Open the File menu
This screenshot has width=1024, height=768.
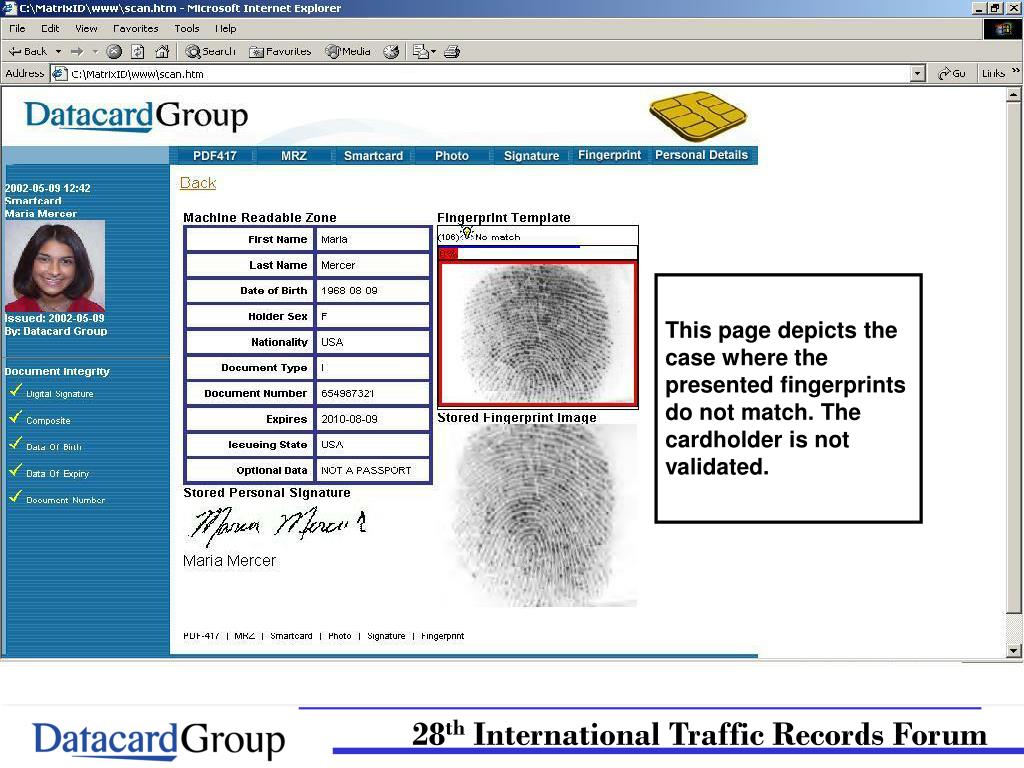click(17, 29)
